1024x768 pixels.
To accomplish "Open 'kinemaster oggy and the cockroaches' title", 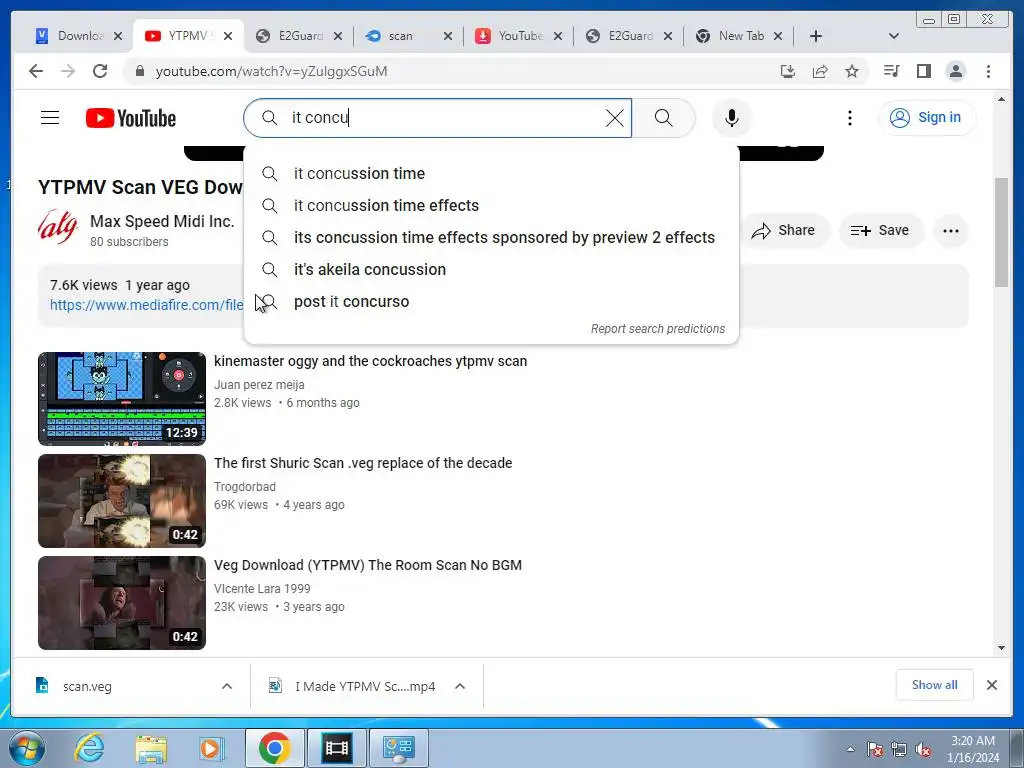I will [x=370, y=361].
